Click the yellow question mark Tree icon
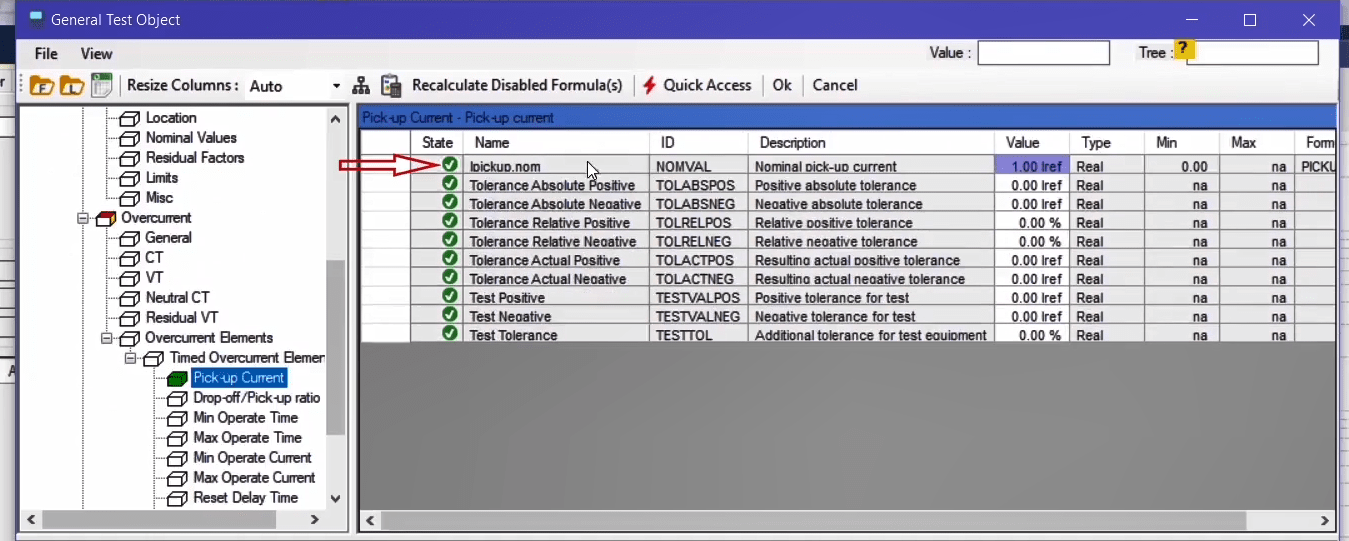The image size is (1349, 541). [x=1184, y=49]
